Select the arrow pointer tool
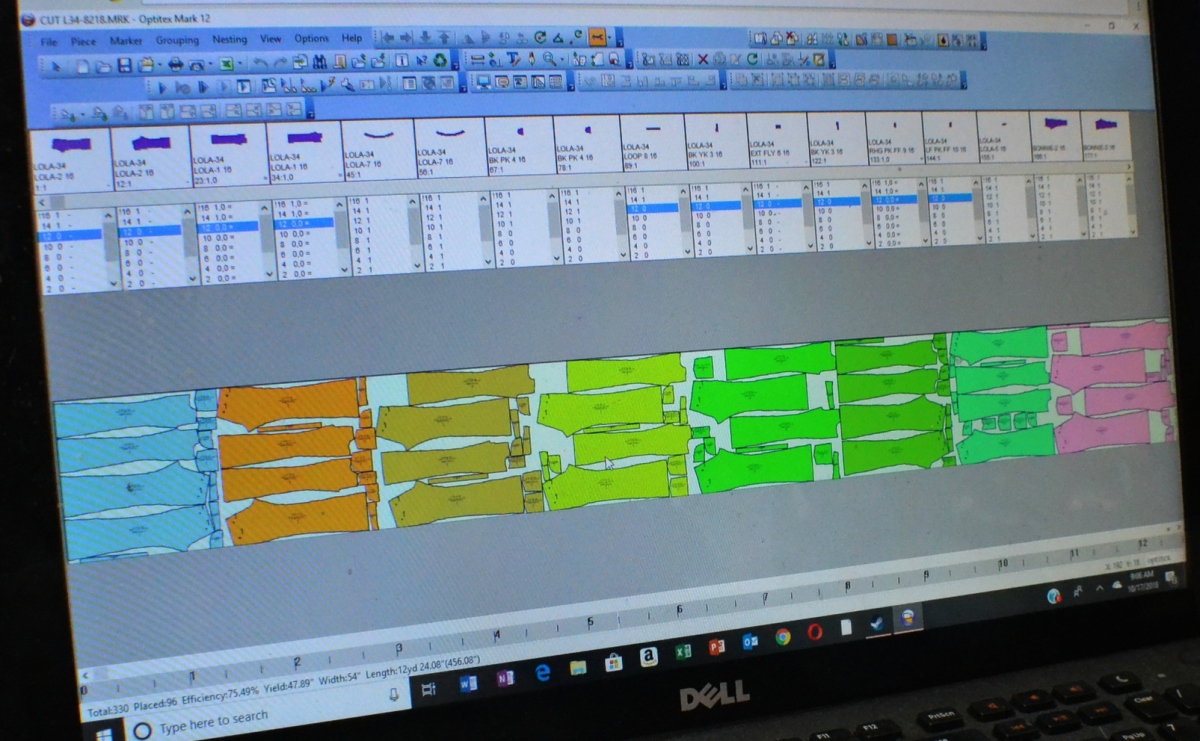 (x=55, y=66)
